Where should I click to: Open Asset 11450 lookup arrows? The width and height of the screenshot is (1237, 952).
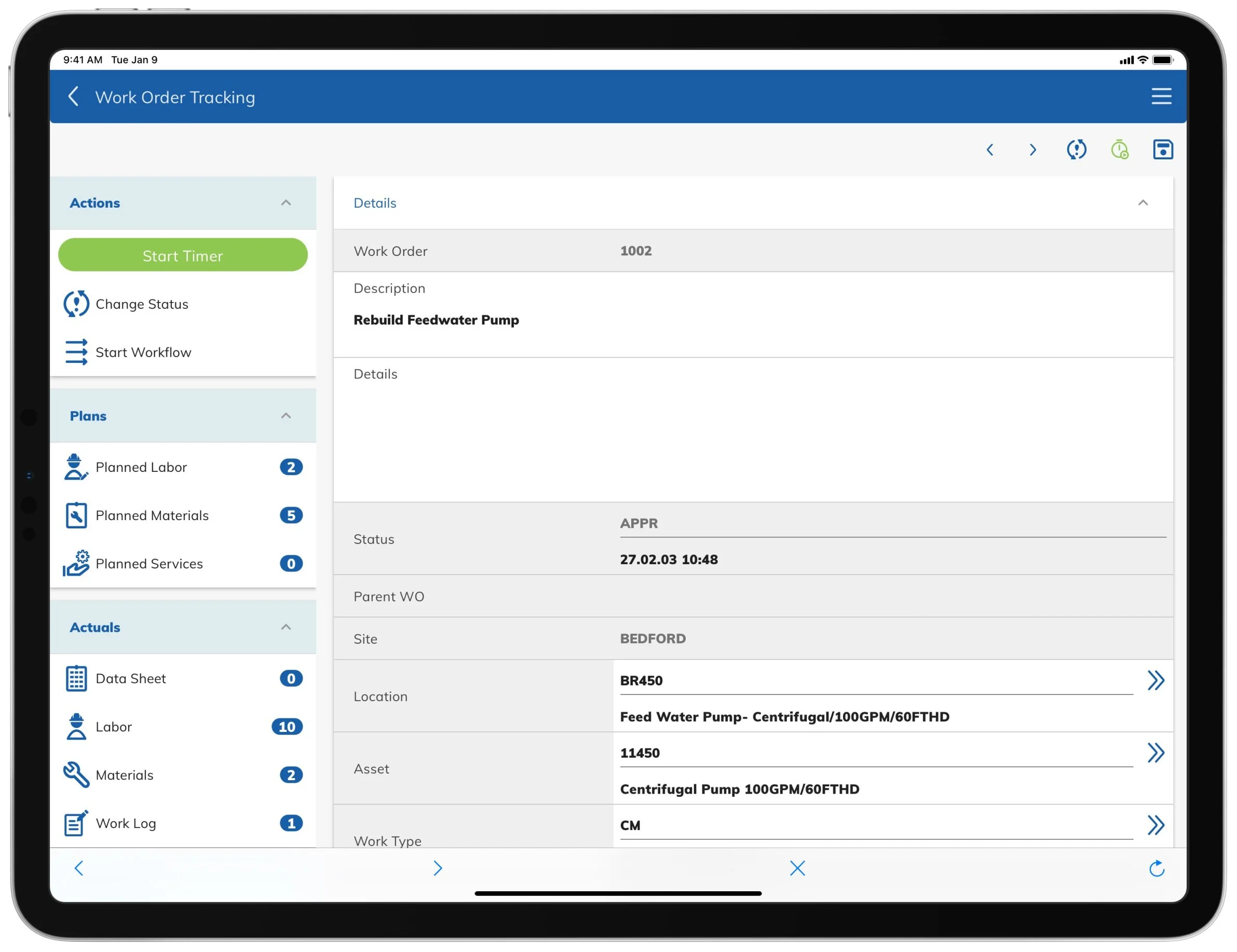[1156, 753]
